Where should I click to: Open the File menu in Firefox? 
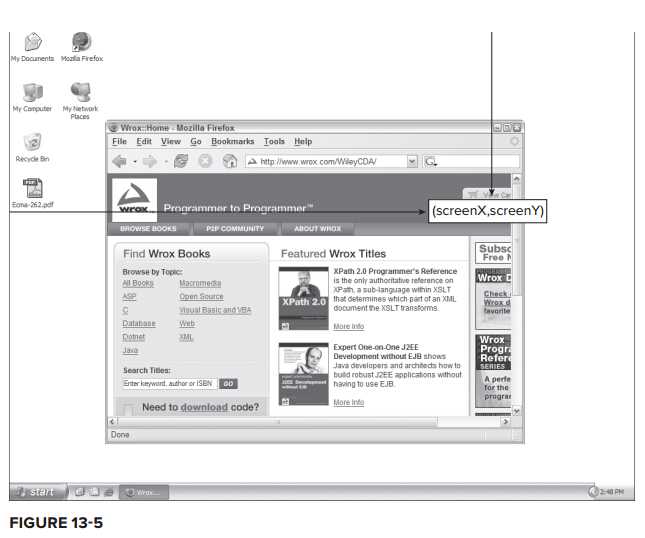pyautogui.click(x=119, y=141)
